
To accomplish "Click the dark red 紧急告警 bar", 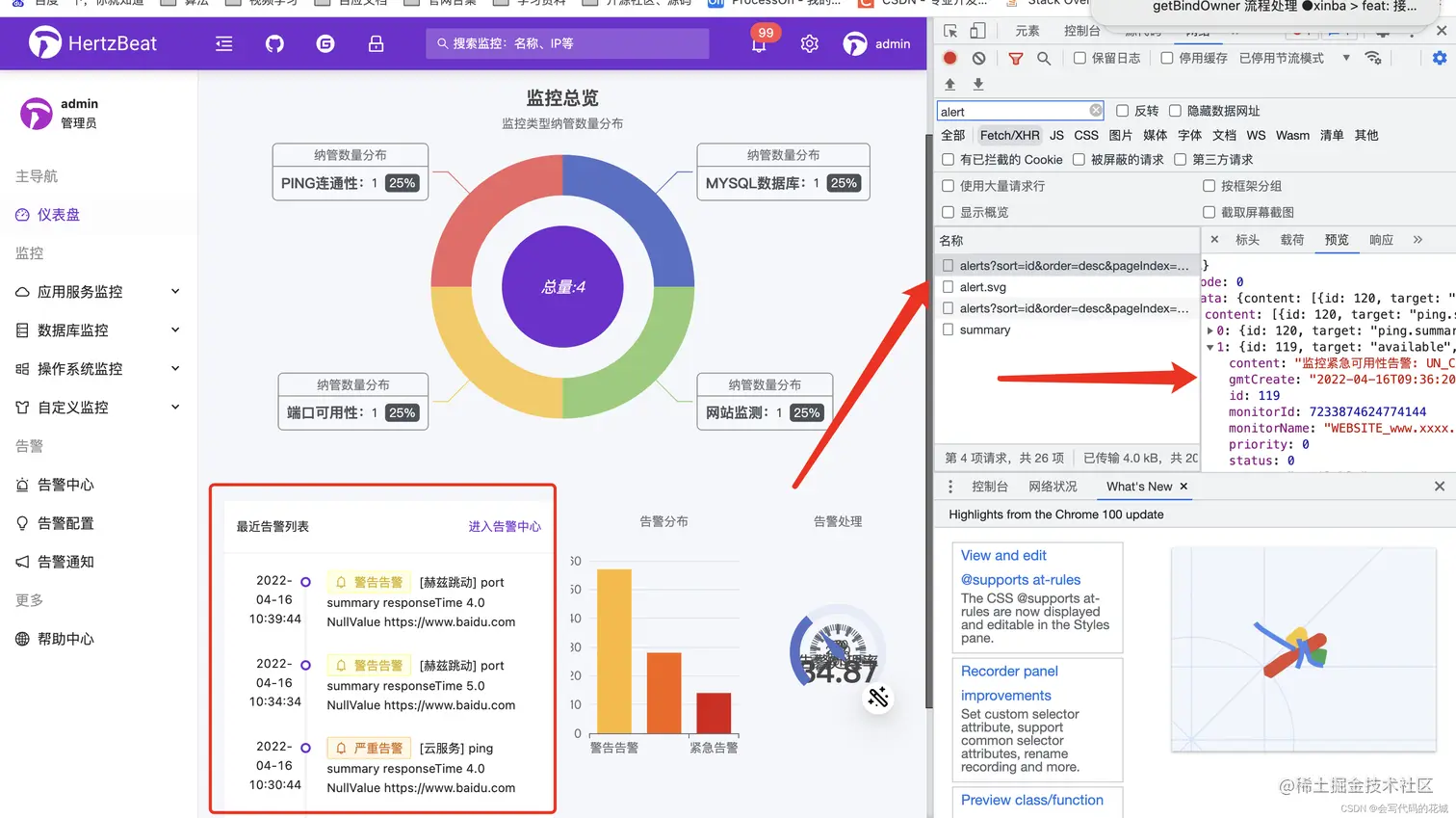I will coord(714,713).
